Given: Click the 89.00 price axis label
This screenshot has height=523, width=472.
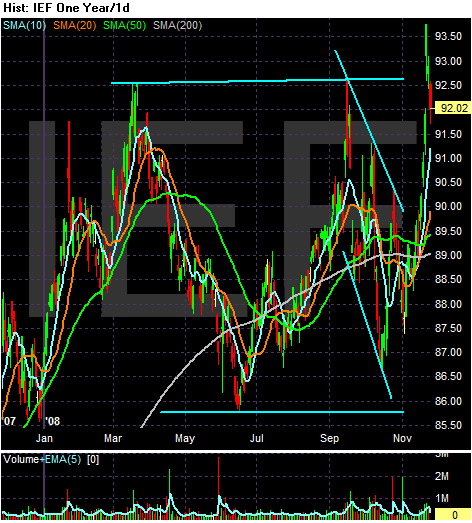Looking at the screenshot, I should point(448,255).
